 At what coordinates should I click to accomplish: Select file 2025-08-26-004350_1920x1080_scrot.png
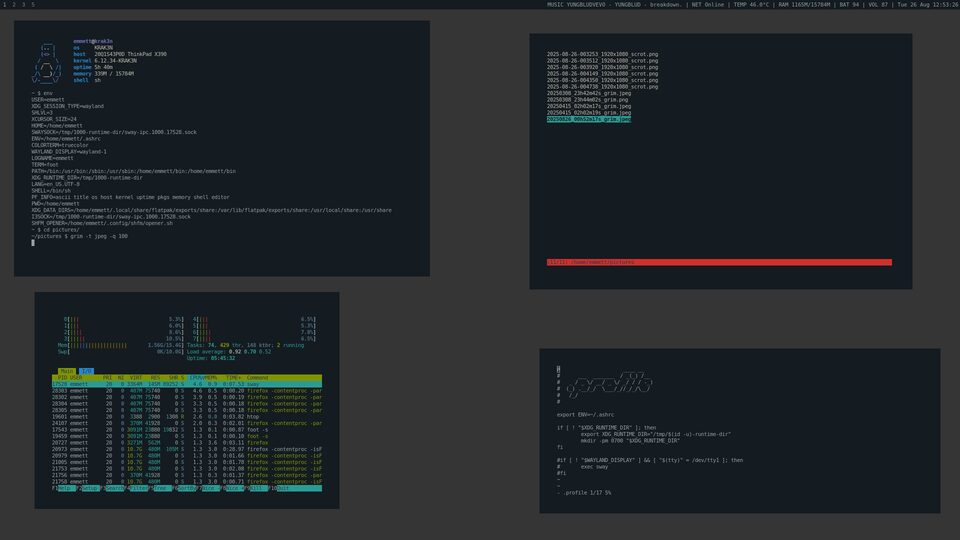coord(602,80)
